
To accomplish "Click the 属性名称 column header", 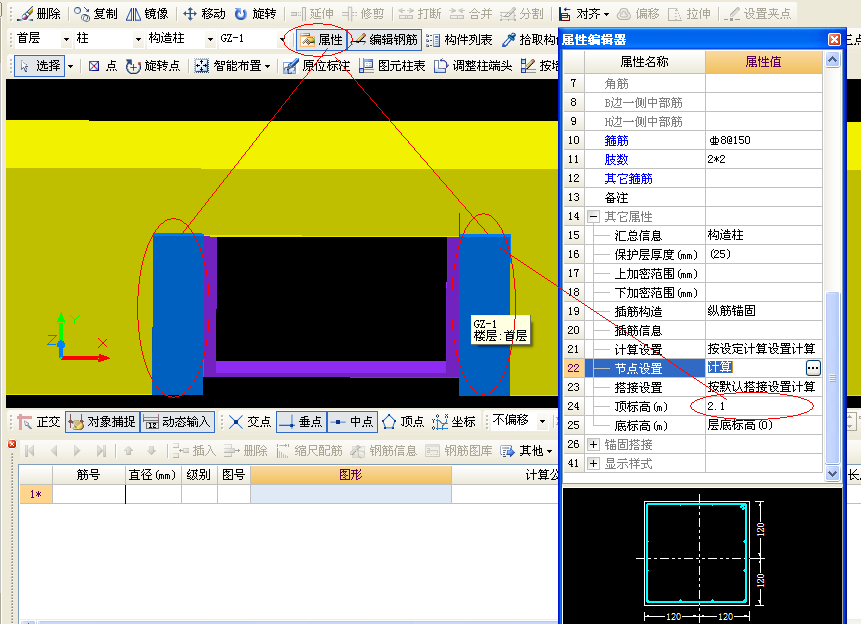I will [644, 62].
